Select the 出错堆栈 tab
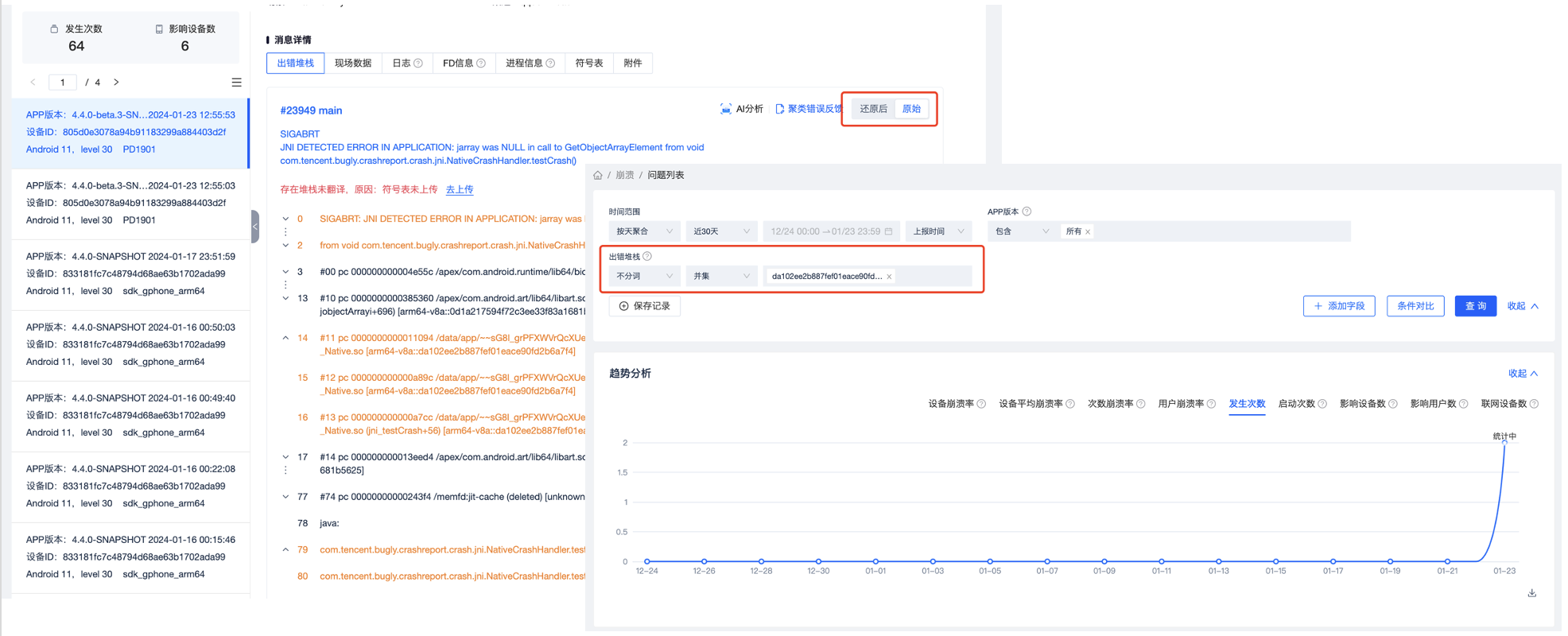 295,64
